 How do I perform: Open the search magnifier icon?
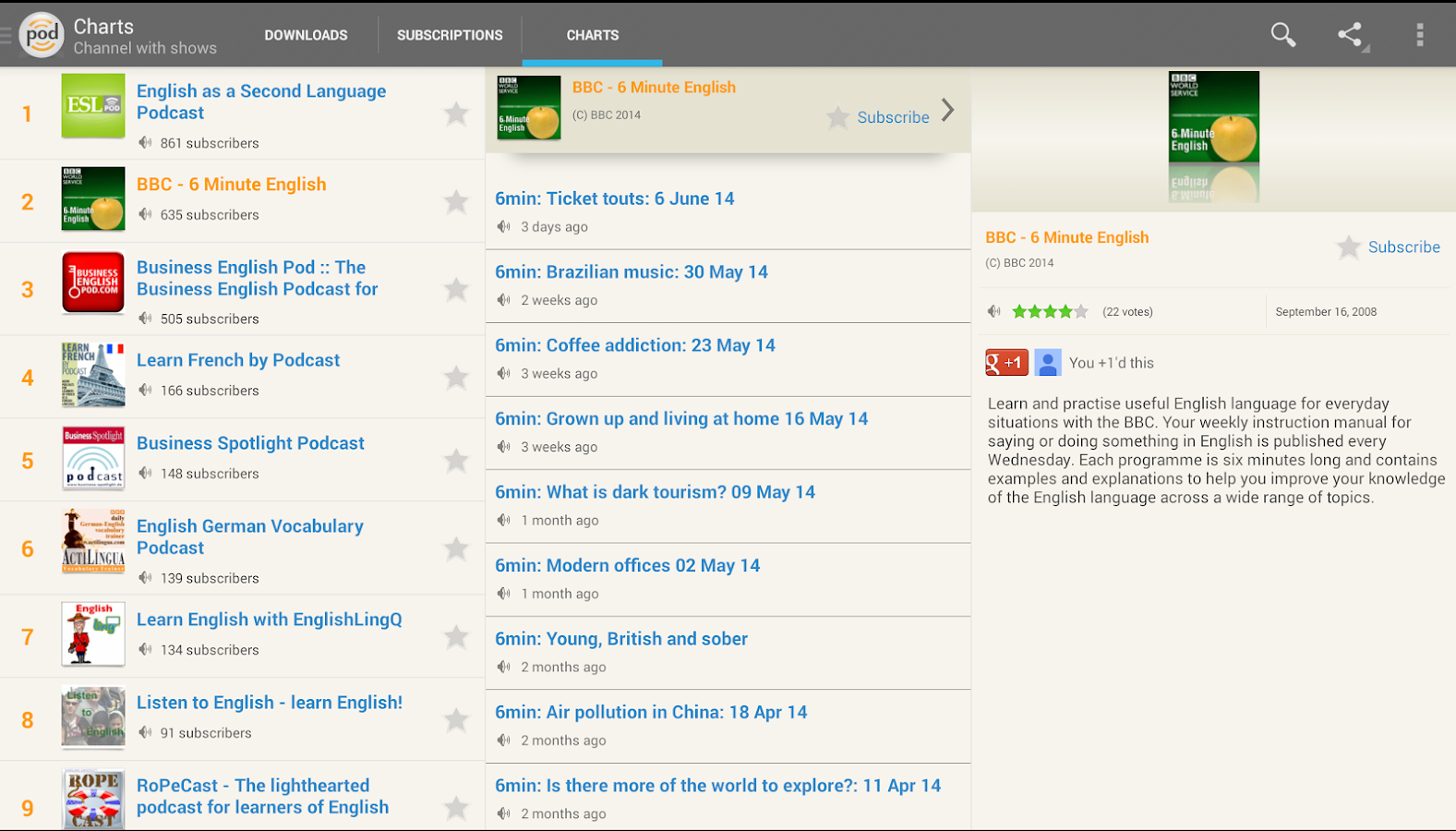pyautogui.click(x=1282, y=35)
